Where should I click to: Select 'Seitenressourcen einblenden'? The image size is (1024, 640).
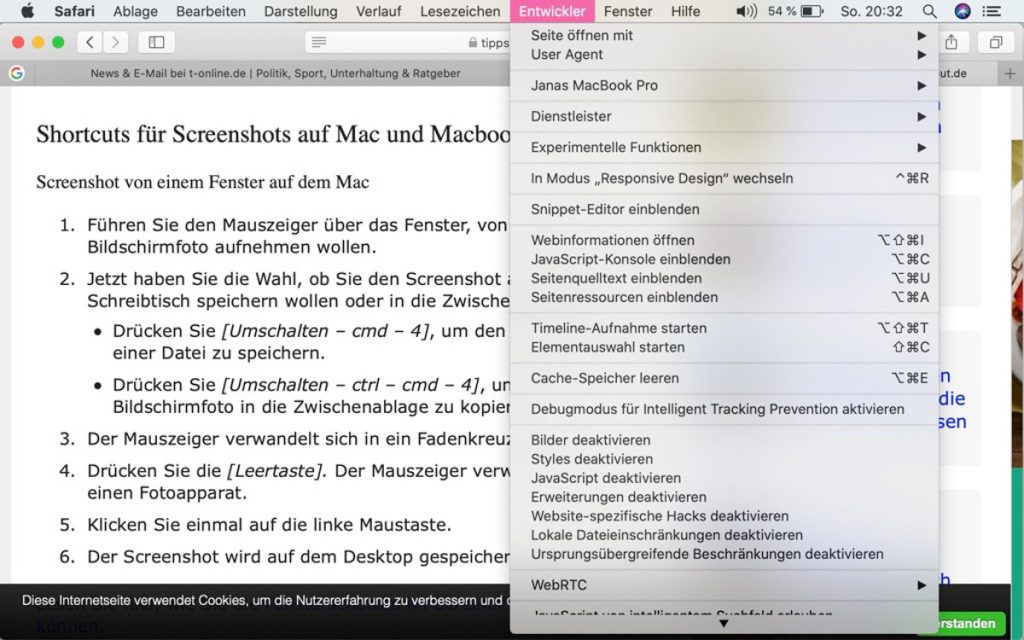[x=724, y=297]
